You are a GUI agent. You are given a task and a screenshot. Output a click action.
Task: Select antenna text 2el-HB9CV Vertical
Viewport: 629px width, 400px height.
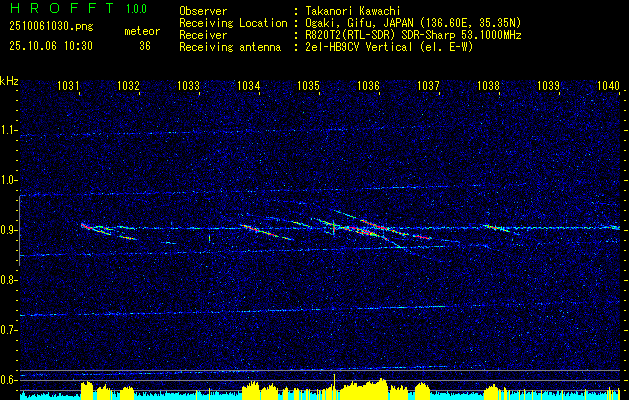coord(359,47)
